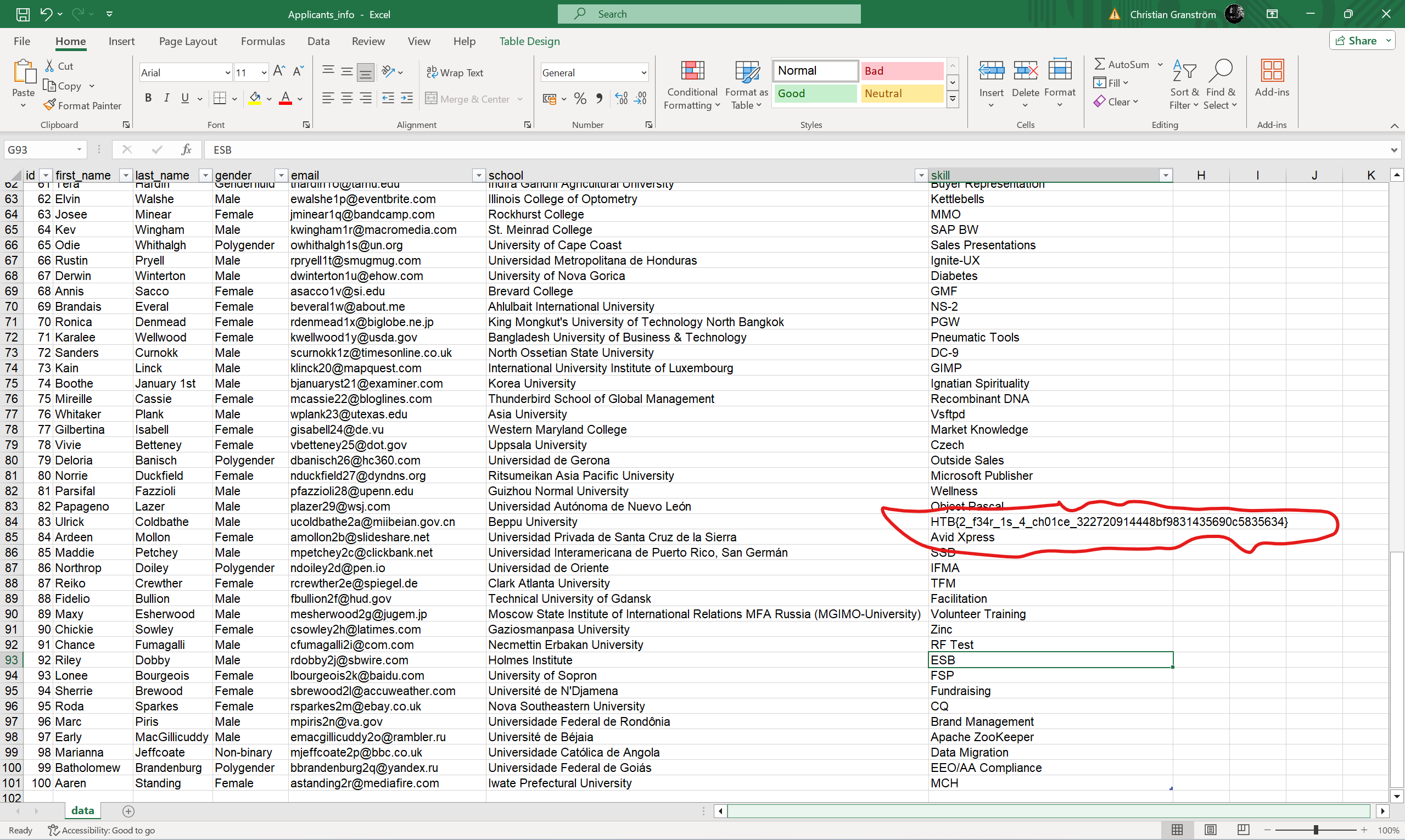The height and width of the screenshot is (840, 1405).
Task: Apply the Good cell style
Action: pos(815,93)
